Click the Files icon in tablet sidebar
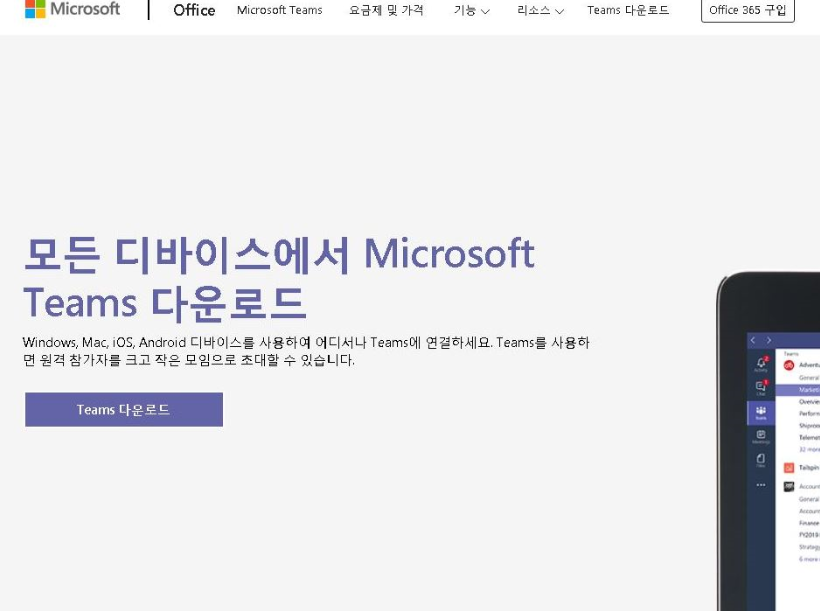Screen dimensions: 820x611 pos(761,460)
